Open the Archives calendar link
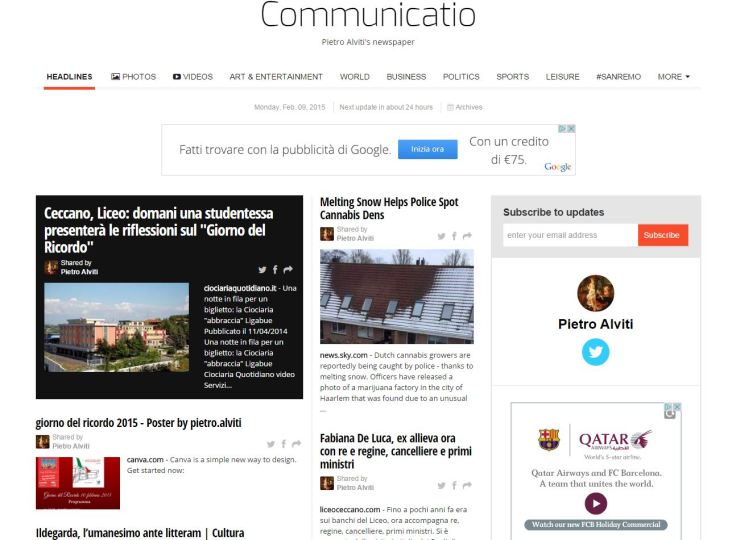Image resolution: width=736 pixels, height=540 pixels. pyautogui.click(x=465, y=107)
